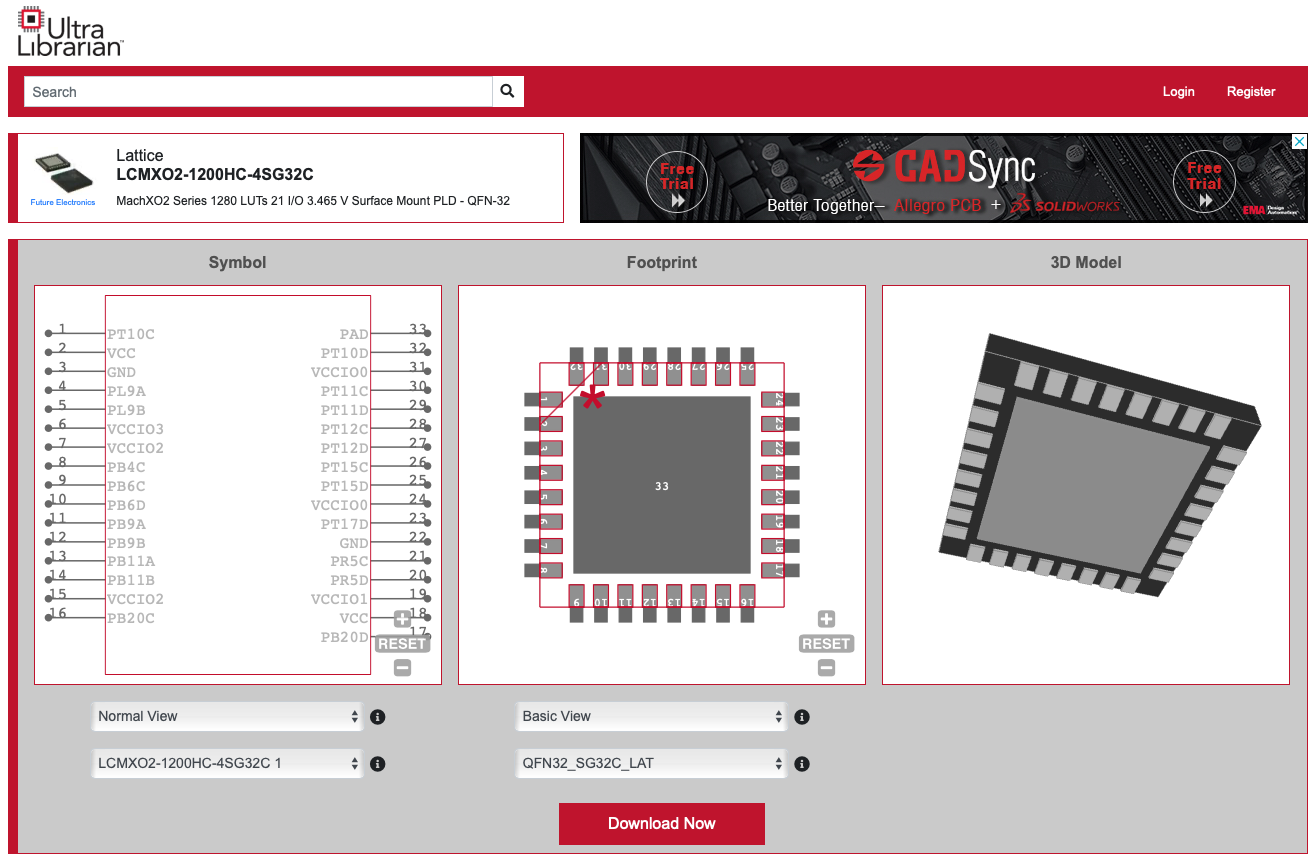Open the Normal View dropdown
The width and height of the screenshot is (1313, 860).
click(x=228, y=716)
